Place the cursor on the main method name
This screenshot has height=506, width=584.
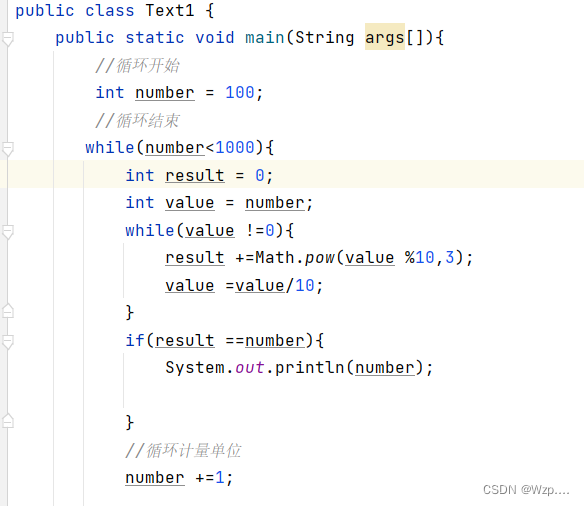(265, 38)
